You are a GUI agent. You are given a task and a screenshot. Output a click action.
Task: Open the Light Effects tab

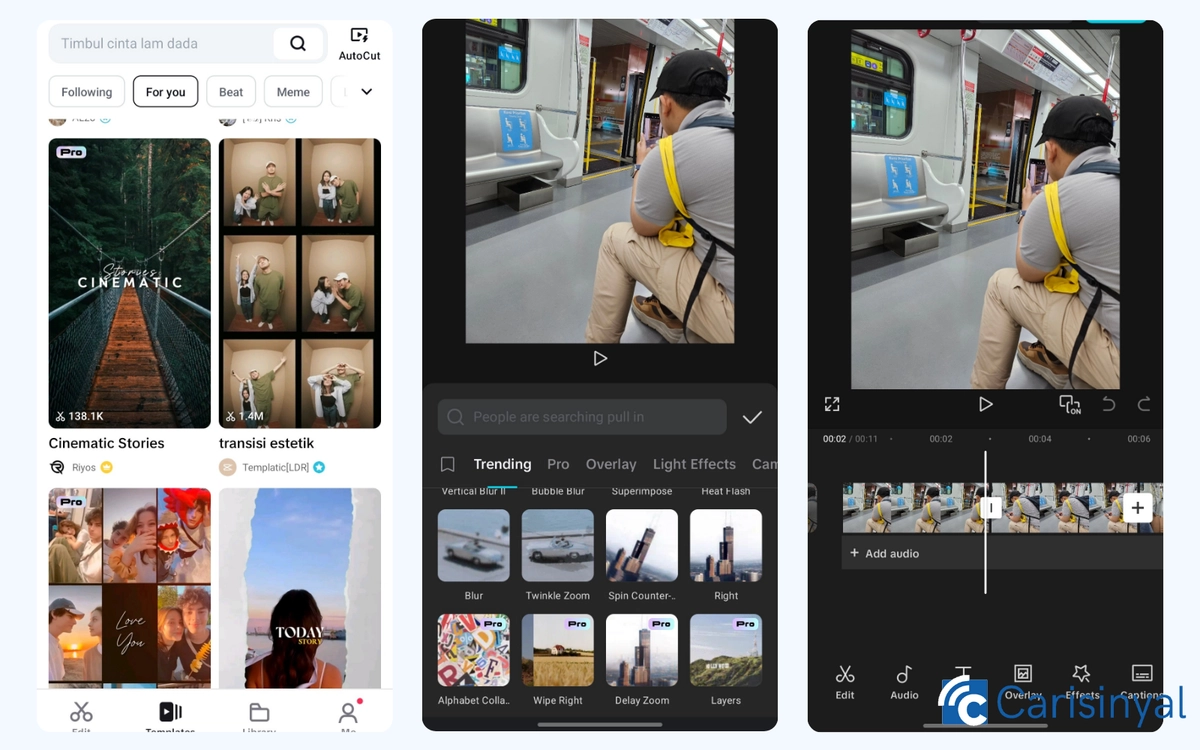pyautogui.click(x=694, y=464)
